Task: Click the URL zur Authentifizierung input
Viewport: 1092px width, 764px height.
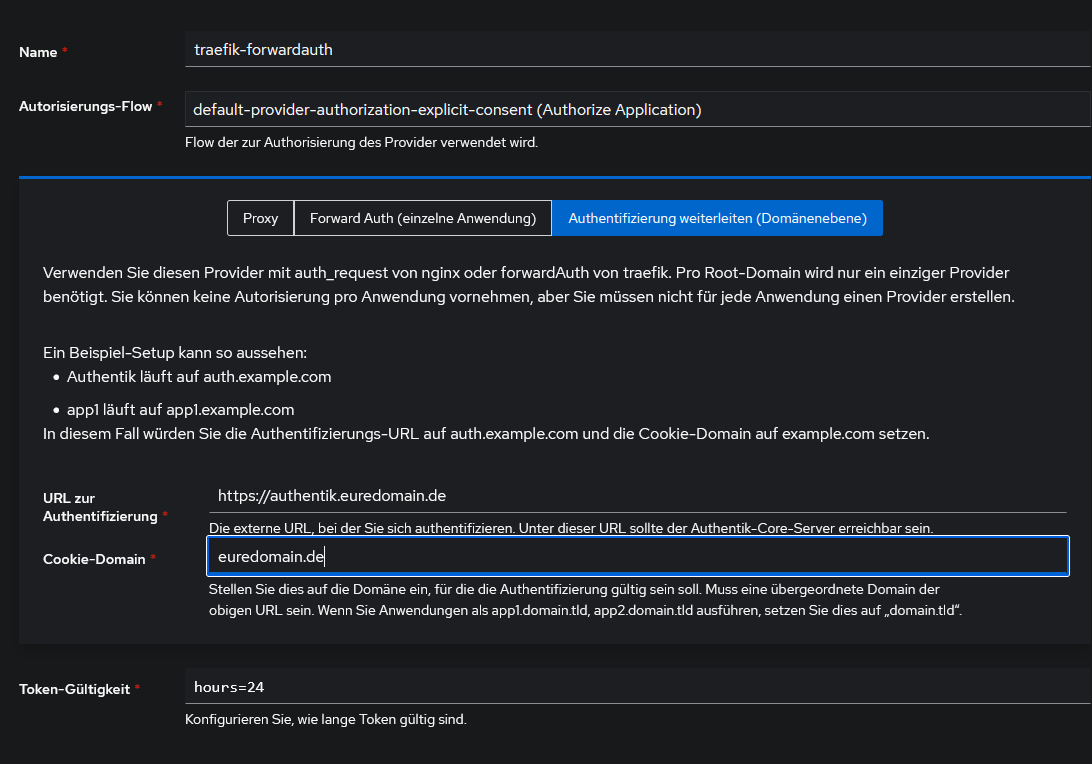Action: point(636,495)
